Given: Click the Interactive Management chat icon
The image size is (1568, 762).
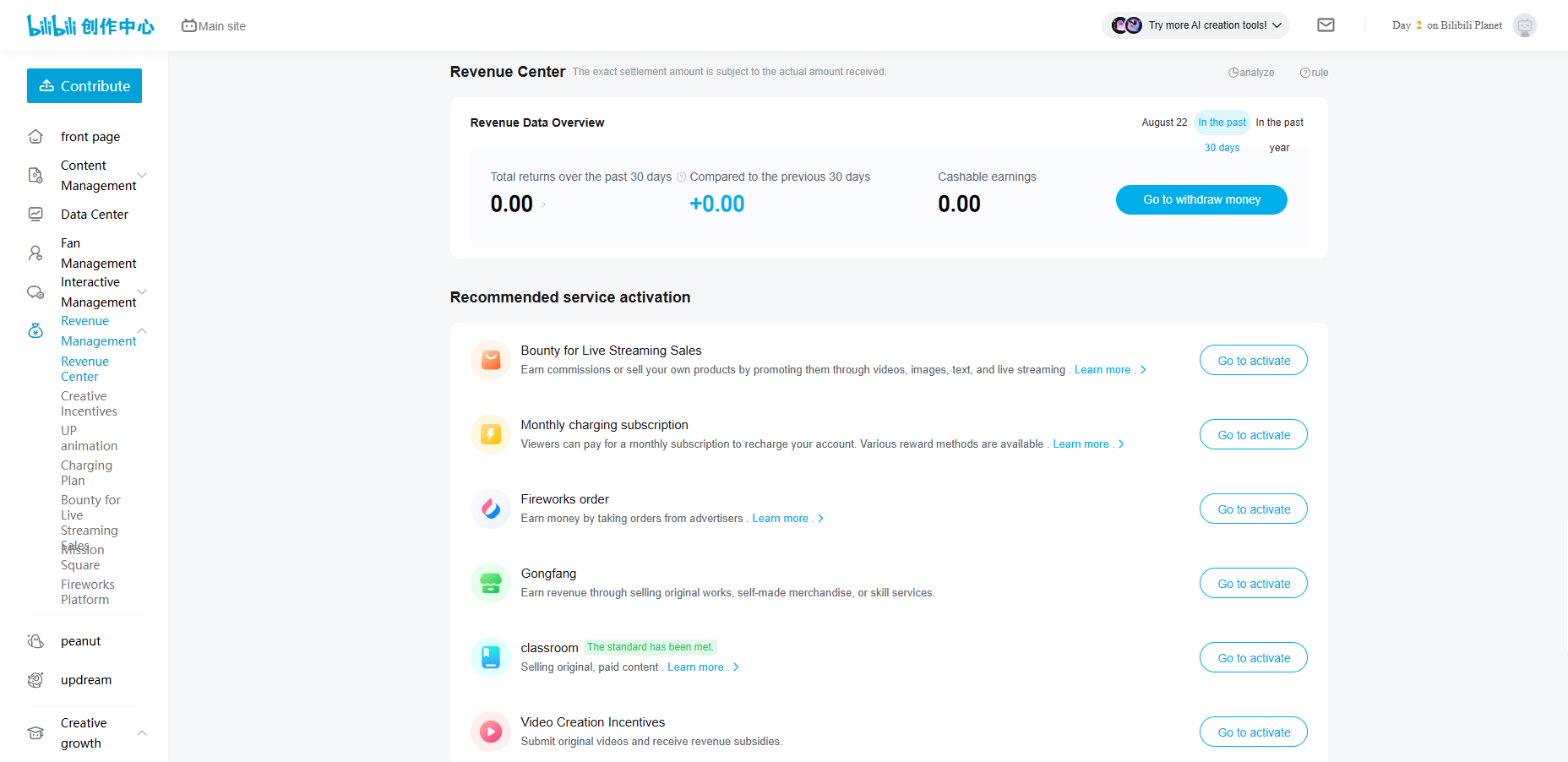Looking at the screenshot, I should (x=35, y=292).
